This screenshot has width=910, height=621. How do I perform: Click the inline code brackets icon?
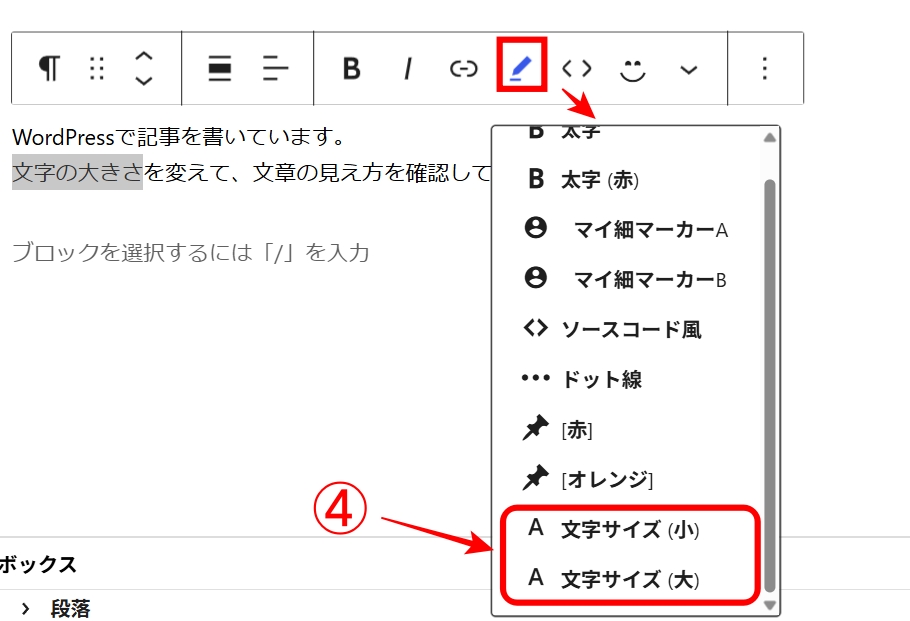[x=576, y=69]
